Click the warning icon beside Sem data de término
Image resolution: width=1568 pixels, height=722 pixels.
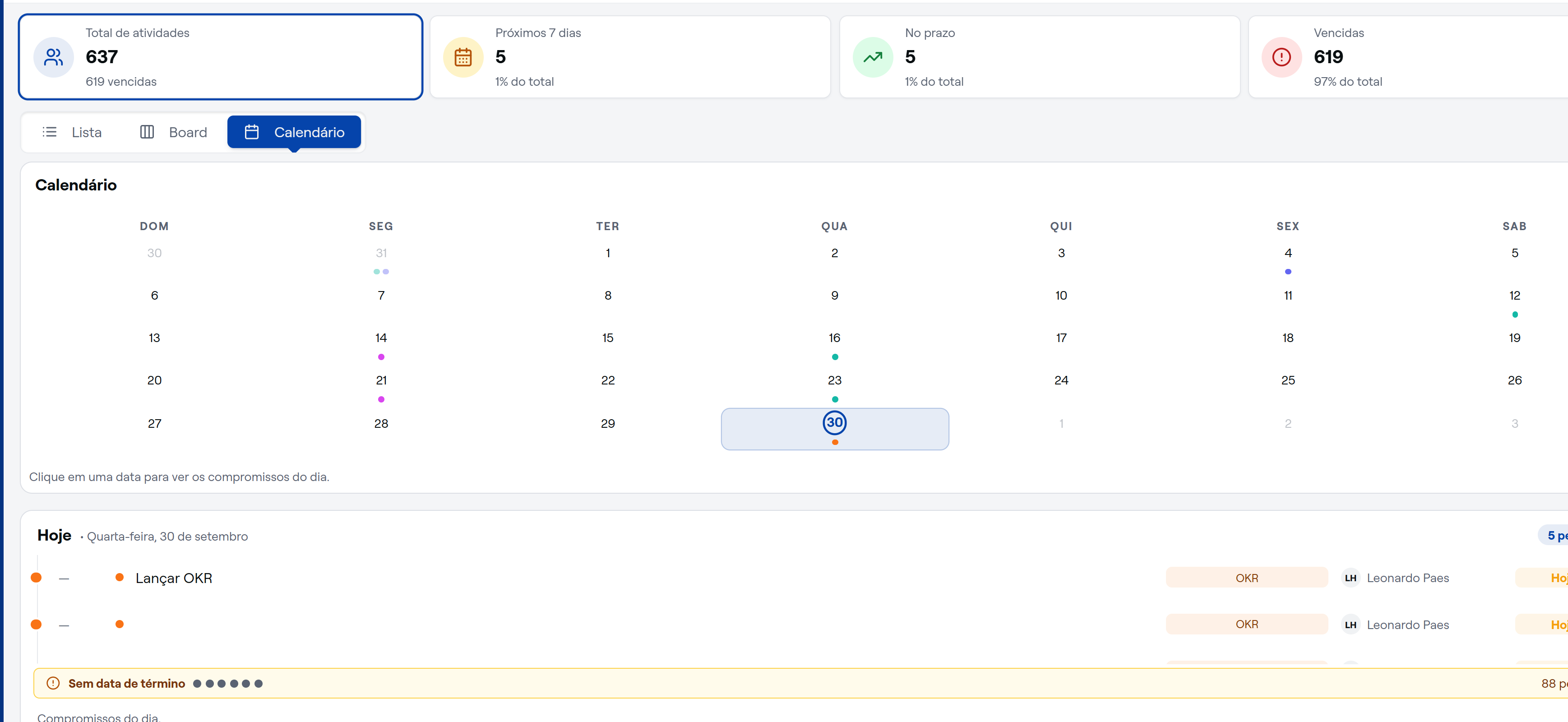point(53,683)
